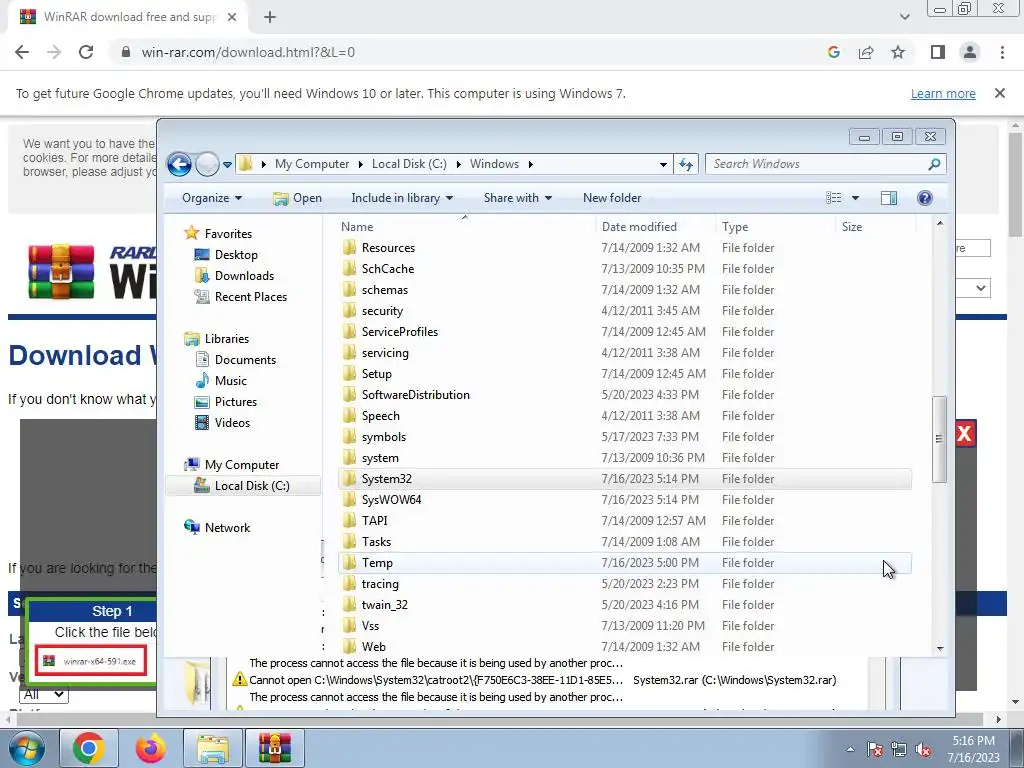The width and height of the screenshot is (1024, 768).
Task: Click the Explorer Forward arrow button
Action: (x=208, y=165)
